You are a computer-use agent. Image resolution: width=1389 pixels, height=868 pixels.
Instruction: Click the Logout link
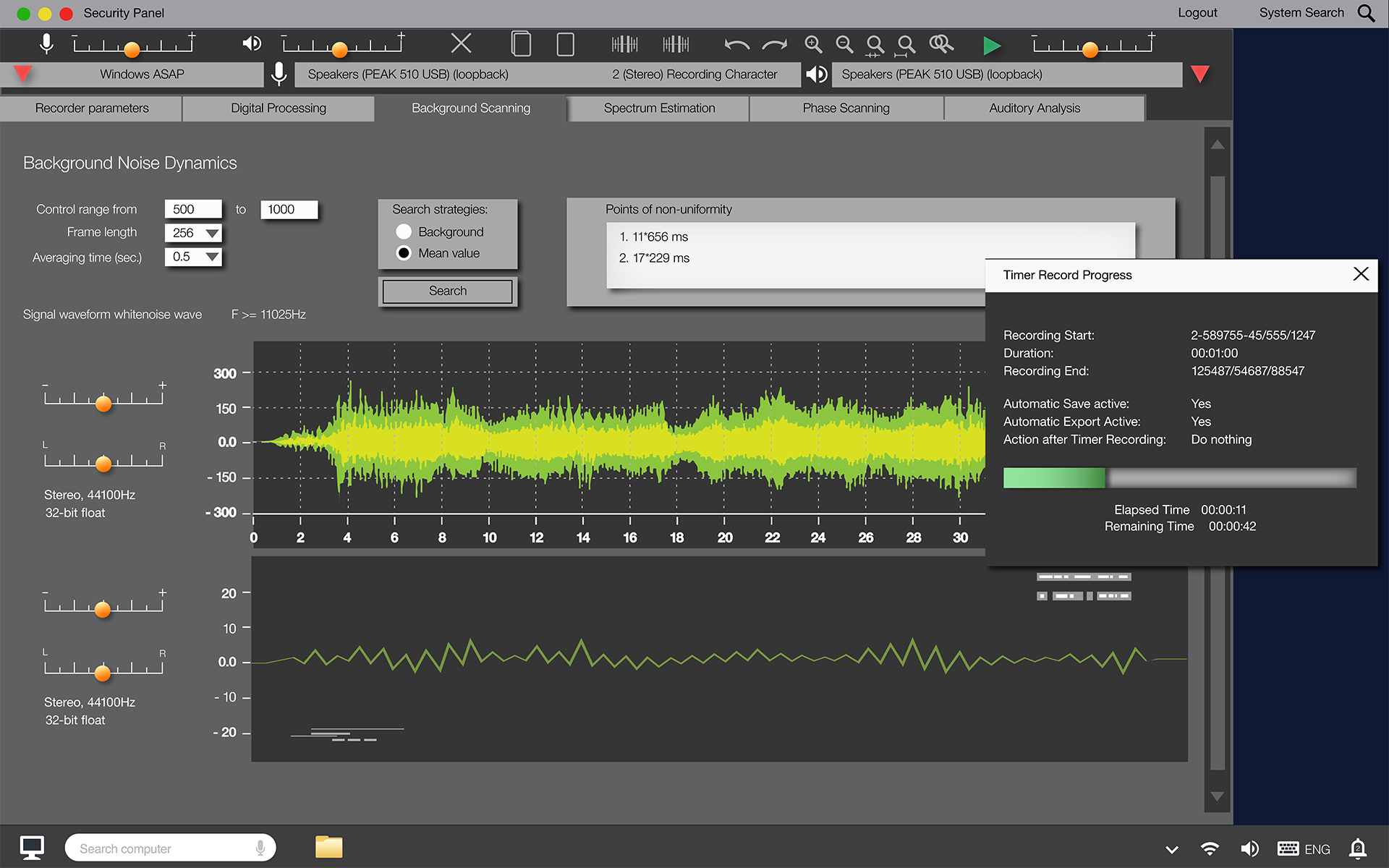point(1197,13)
